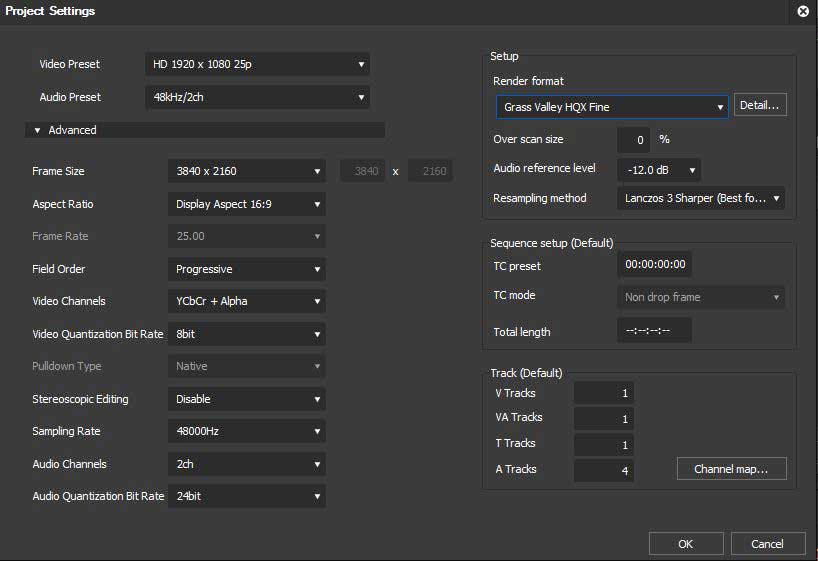Screen dimensions: 818x561
Task: Click the Over scan size field
Action: click(633, 140)
